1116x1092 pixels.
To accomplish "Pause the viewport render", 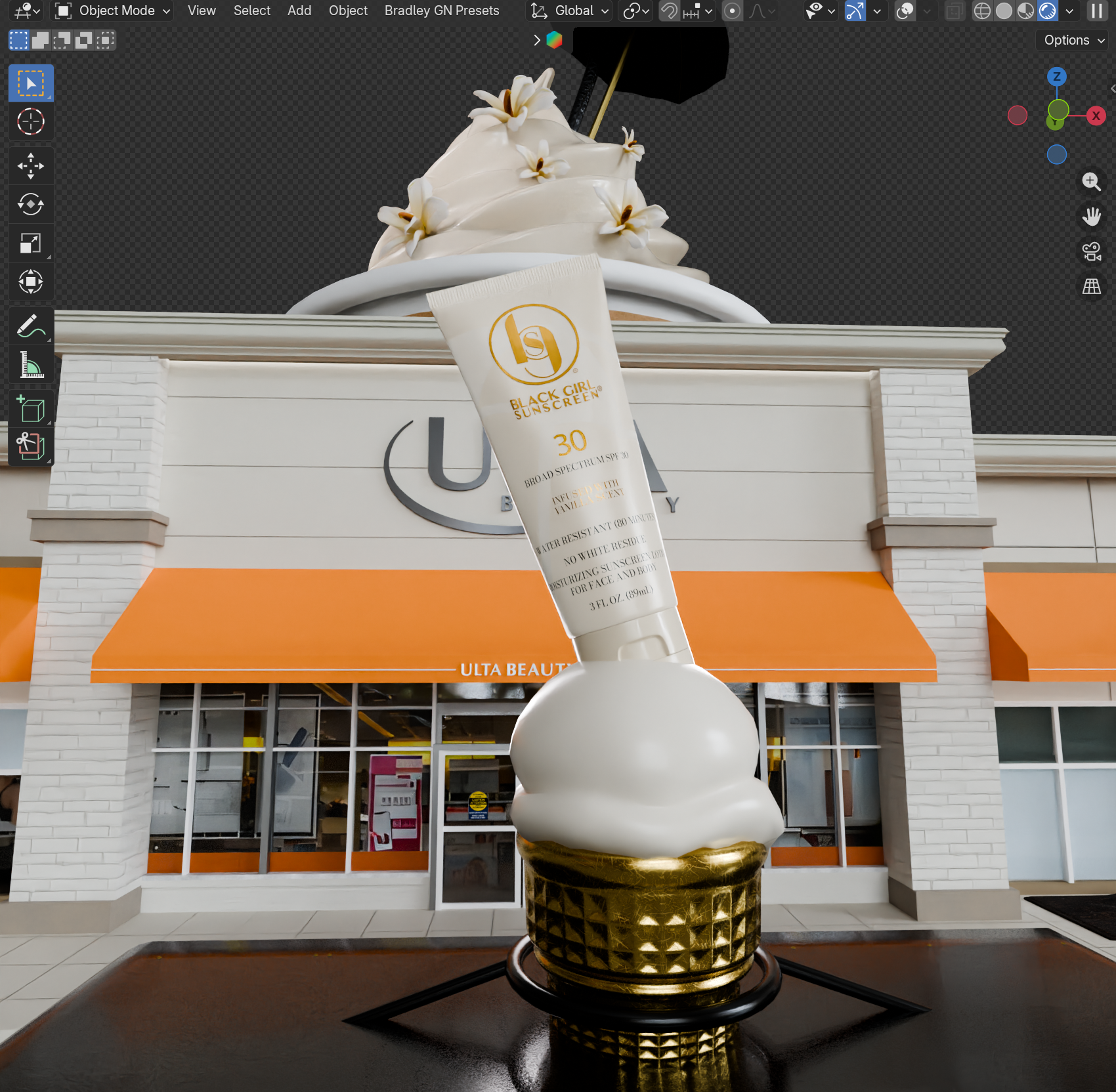I will click(1097, 10).
